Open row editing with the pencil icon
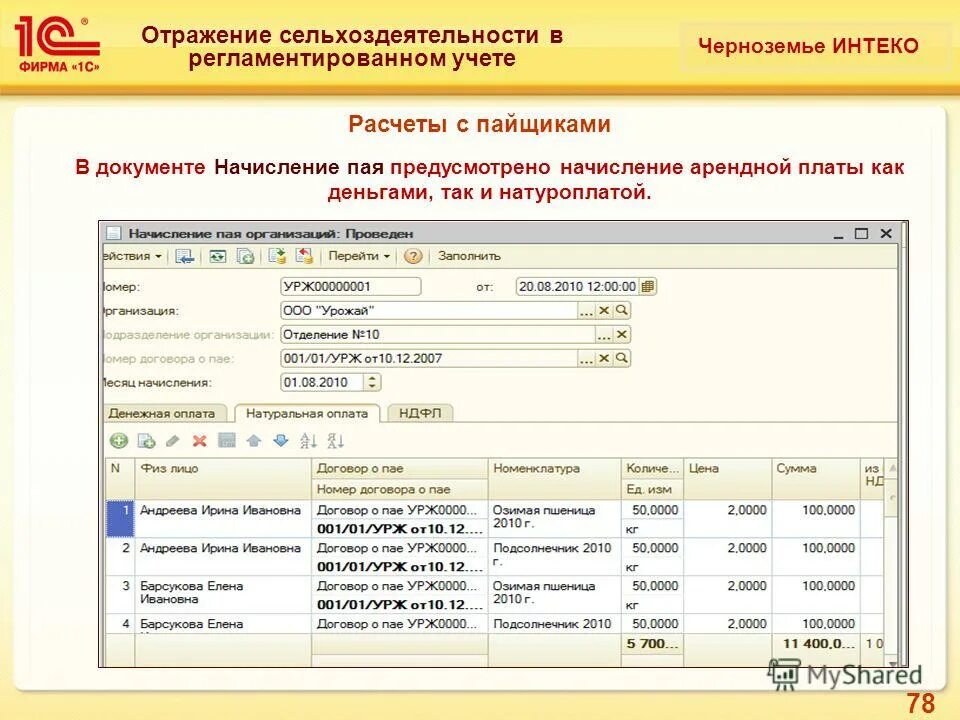 click(x=173, y=441)
